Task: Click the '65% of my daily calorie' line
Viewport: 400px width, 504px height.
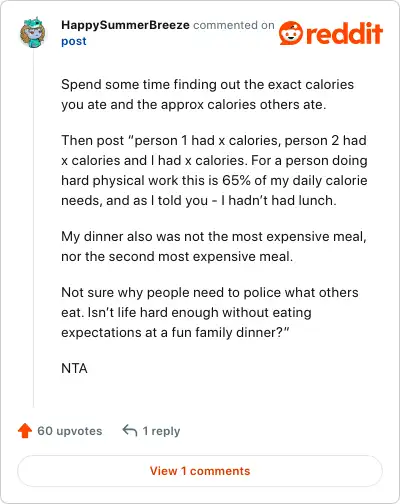Action: point(214,180)
